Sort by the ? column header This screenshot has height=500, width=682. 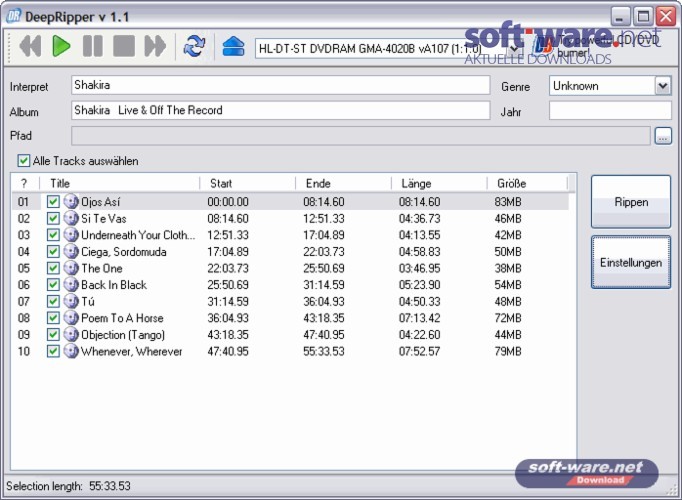pos(25,183)
